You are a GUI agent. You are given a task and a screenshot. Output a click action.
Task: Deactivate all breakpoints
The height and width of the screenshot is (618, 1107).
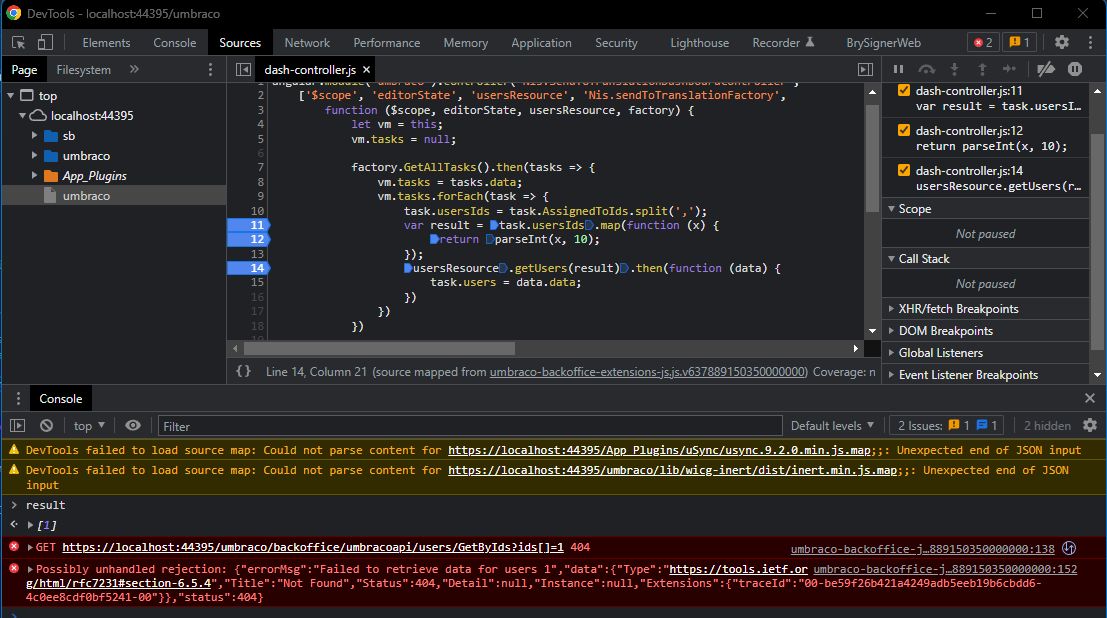tap(1046, 69)
